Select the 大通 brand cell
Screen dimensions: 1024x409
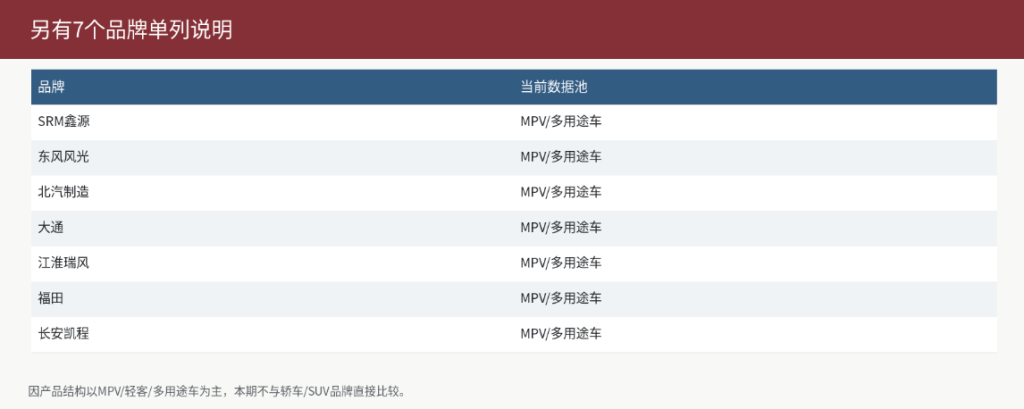272,228
